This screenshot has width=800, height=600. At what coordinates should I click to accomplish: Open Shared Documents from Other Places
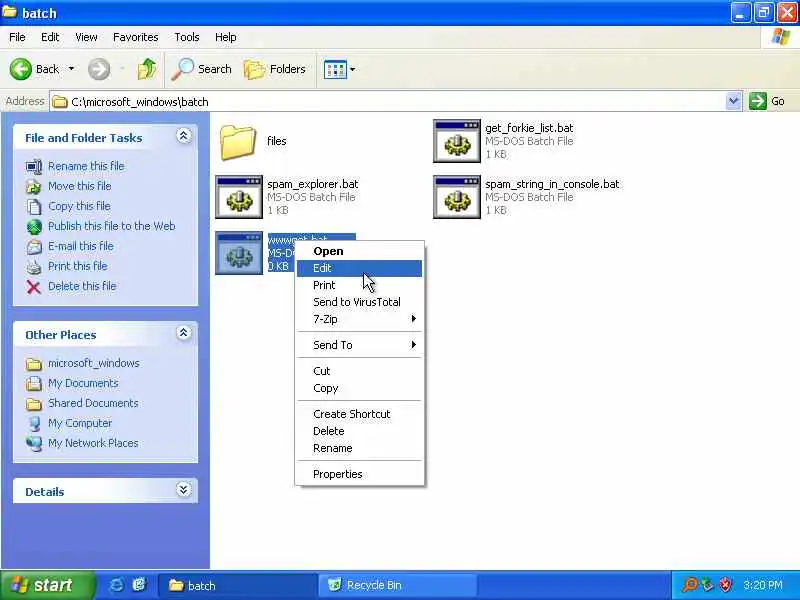[93, 403]
